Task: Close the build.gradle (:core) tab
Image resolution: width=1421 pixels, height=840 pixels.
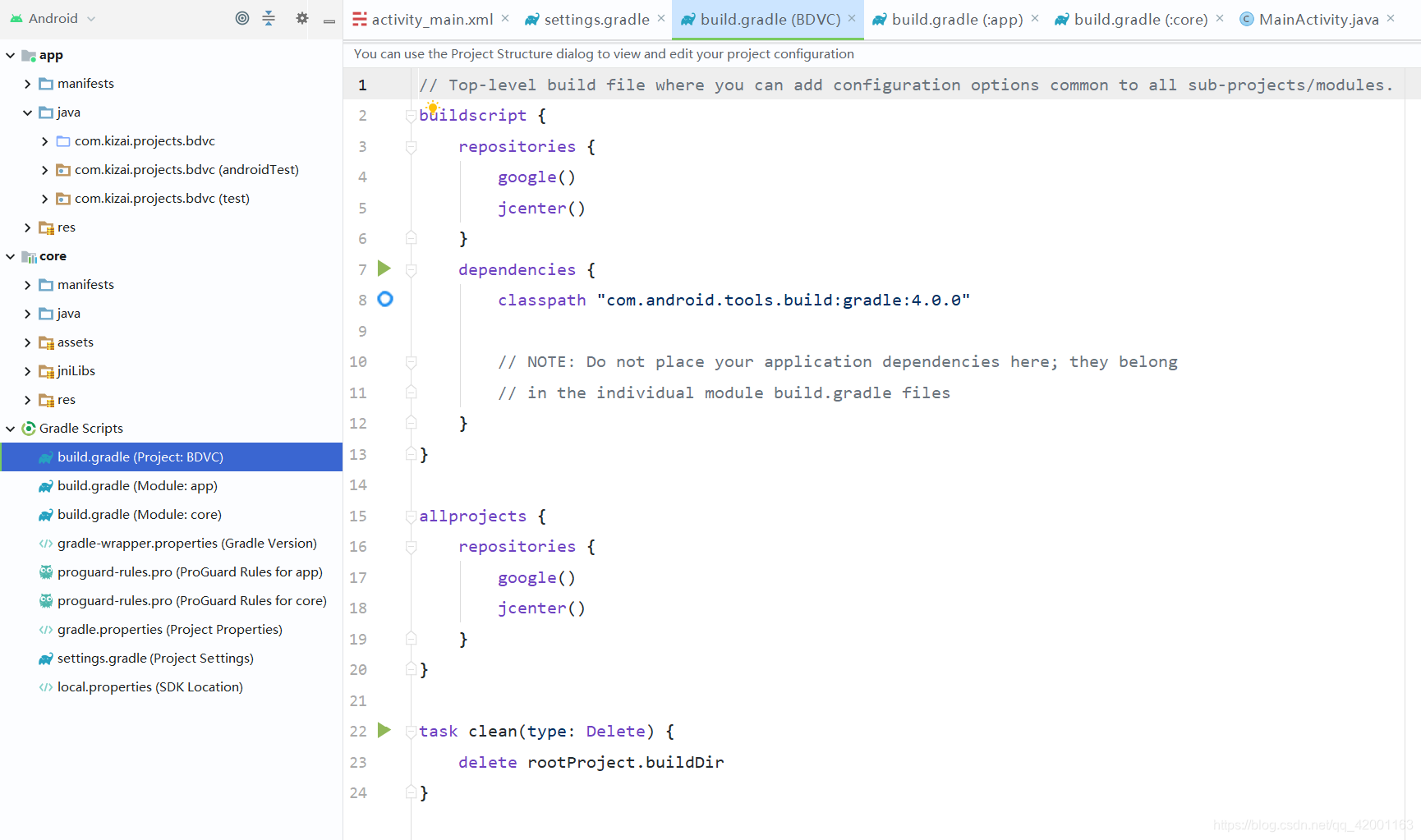Action: click(x=1220, y=18)
